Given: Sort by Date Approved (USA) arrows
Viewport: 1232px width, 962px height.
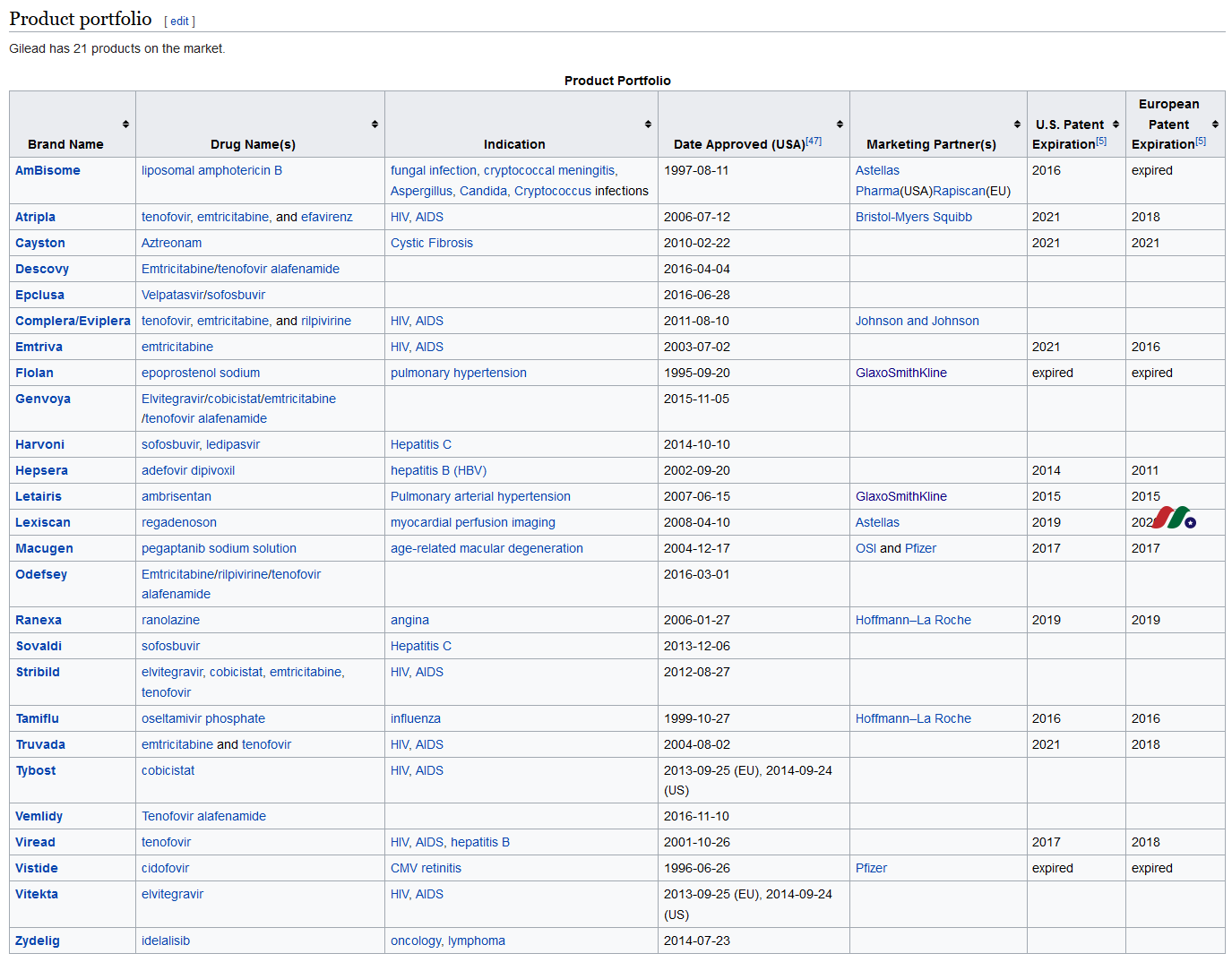Looking at the screenshot, I should click(840, 125).
